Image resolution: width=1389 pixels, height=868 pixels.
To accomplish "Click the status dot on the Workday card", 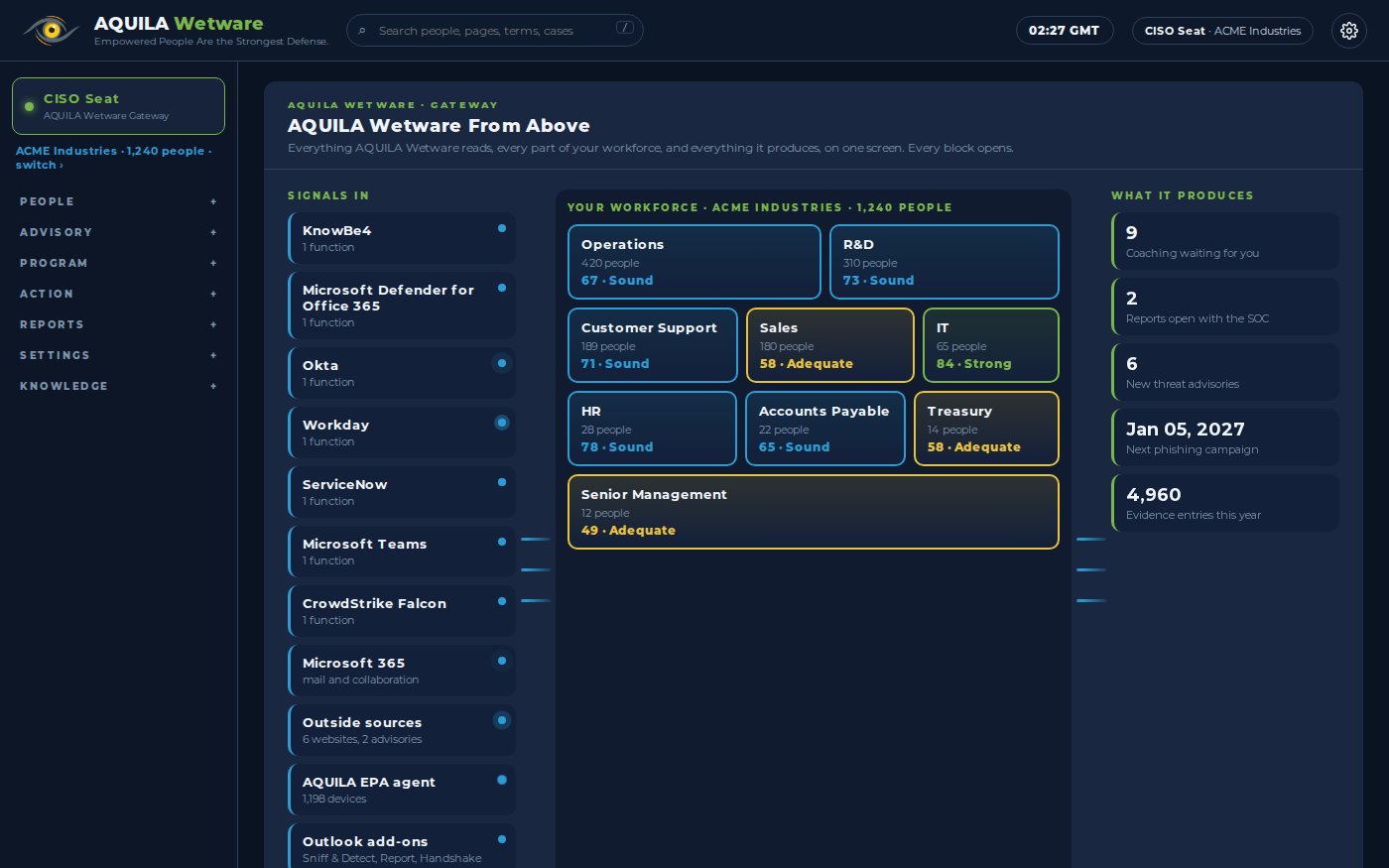I will tap(502, 423).
